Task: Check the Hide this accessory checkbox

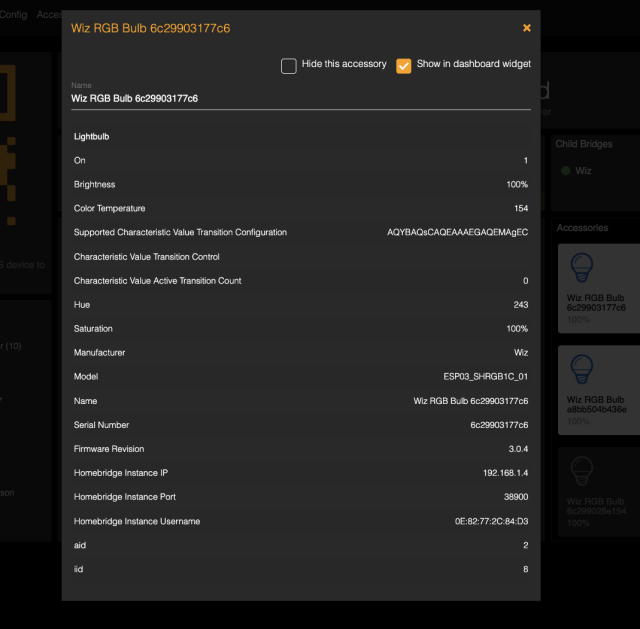Action: [x=289, y=66]
